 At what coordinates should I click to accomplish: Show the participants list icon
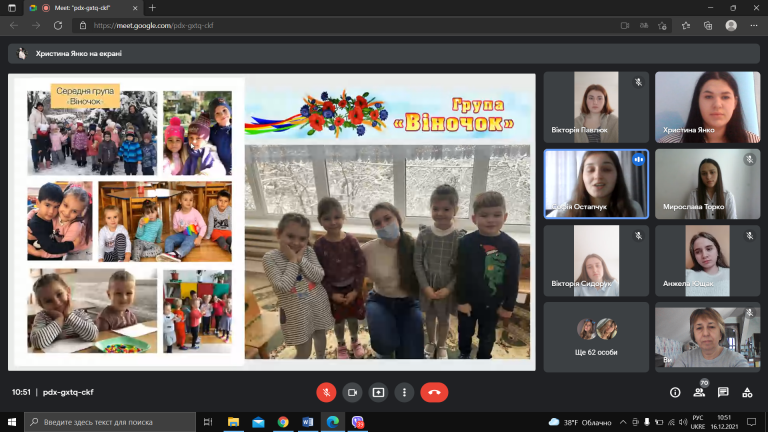(x=699, y=392)
